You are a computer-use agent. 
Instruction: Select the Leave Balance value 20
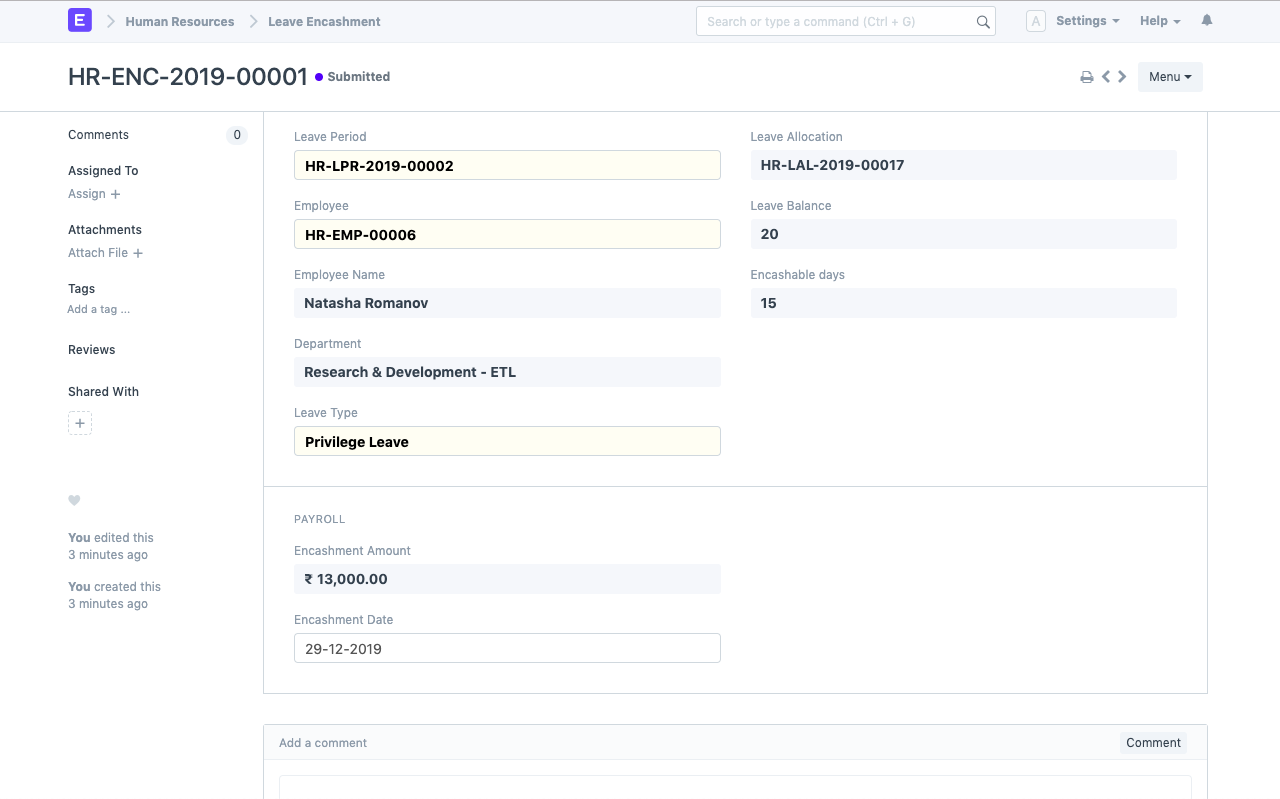pos(964,234)
